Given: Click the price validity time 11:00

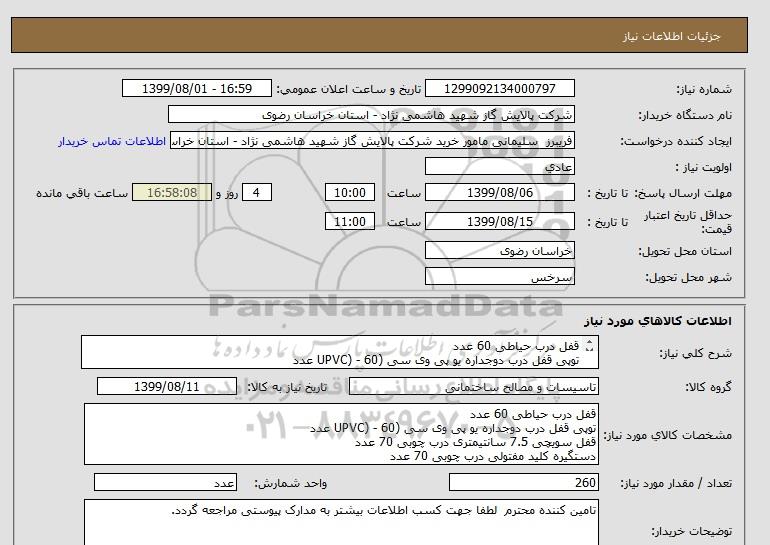Looking at the screenshot, I should coord(352,221).
